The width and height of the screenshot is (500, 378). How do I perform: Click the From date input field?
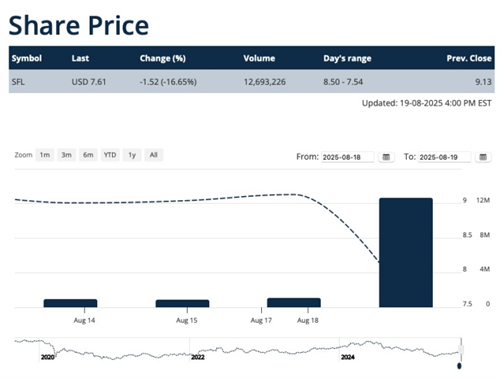pos(348,157)
